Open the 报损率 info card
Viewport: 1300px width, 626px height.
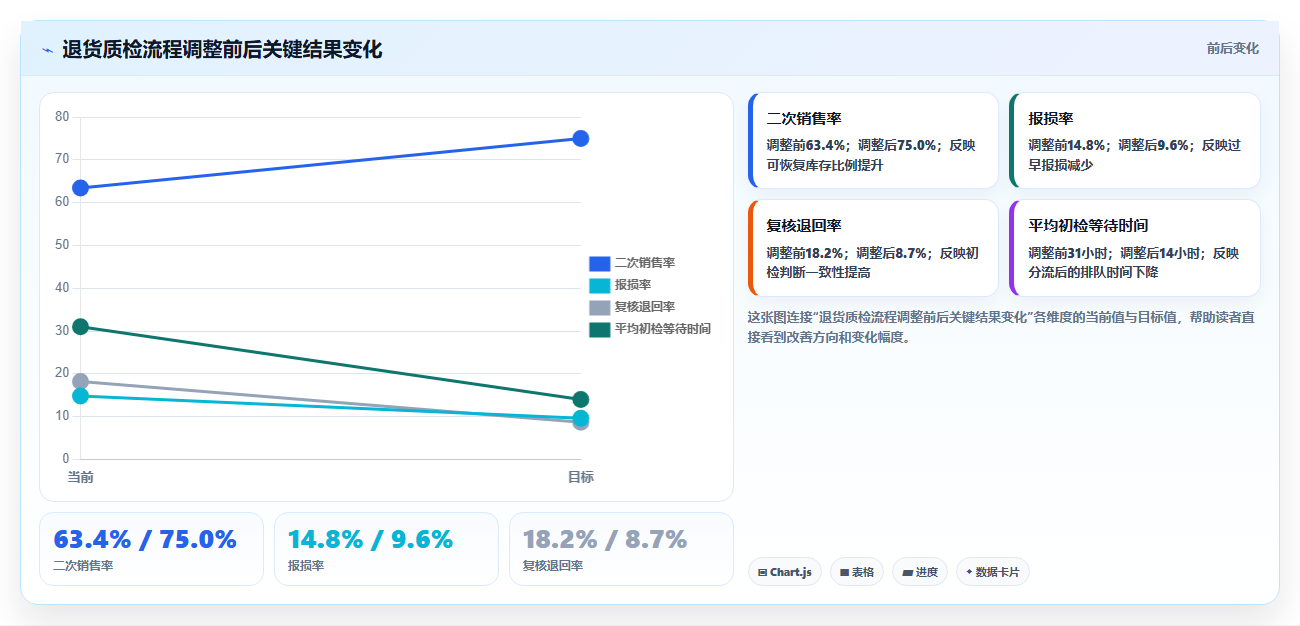1135,141
